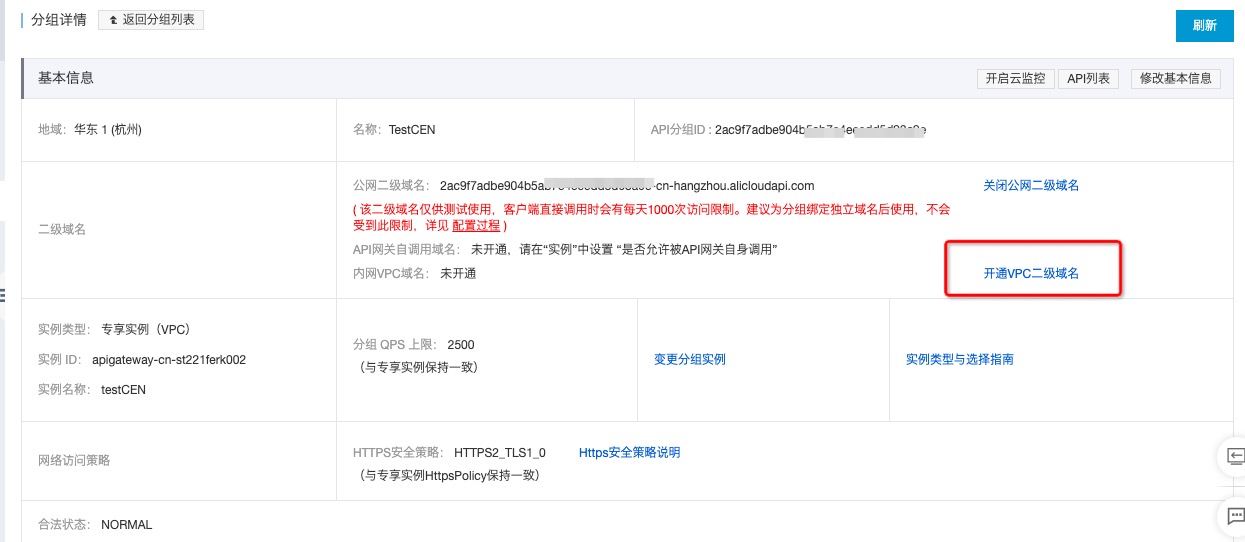
Task: Open the API列表 button
Action: [1088, 79]
